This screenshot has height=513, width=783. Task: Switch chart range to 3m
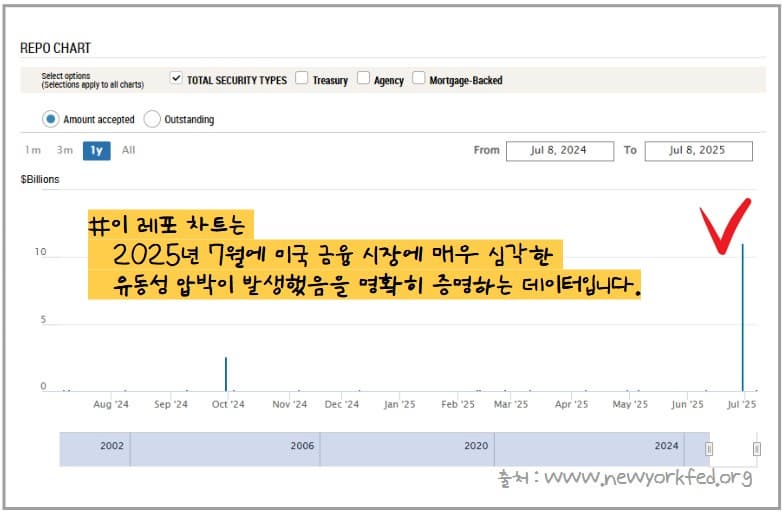(x=64, y=150)
